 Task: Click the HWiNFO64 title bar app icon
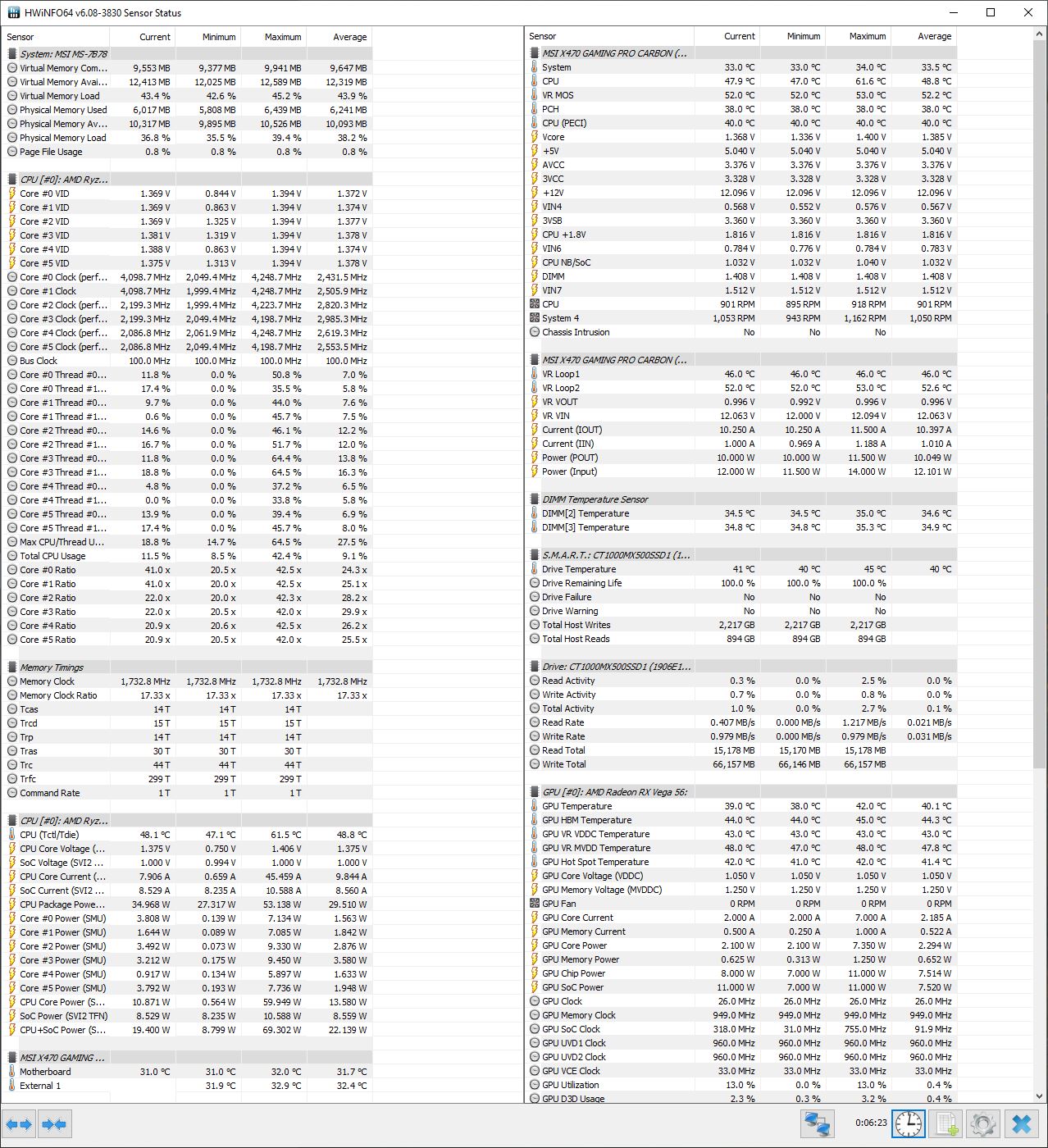[14, 12]
